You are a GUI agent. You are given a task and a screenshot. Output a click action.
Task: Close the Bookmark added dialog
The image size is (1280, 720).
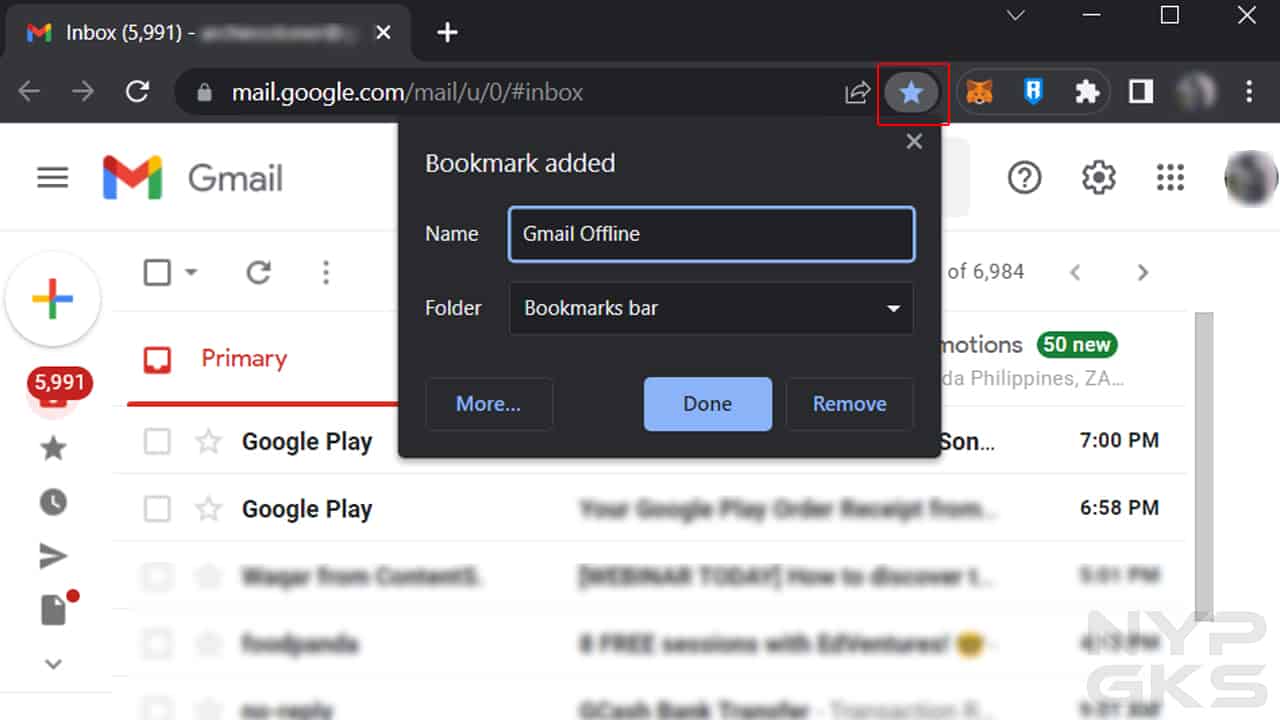point(914,142)
